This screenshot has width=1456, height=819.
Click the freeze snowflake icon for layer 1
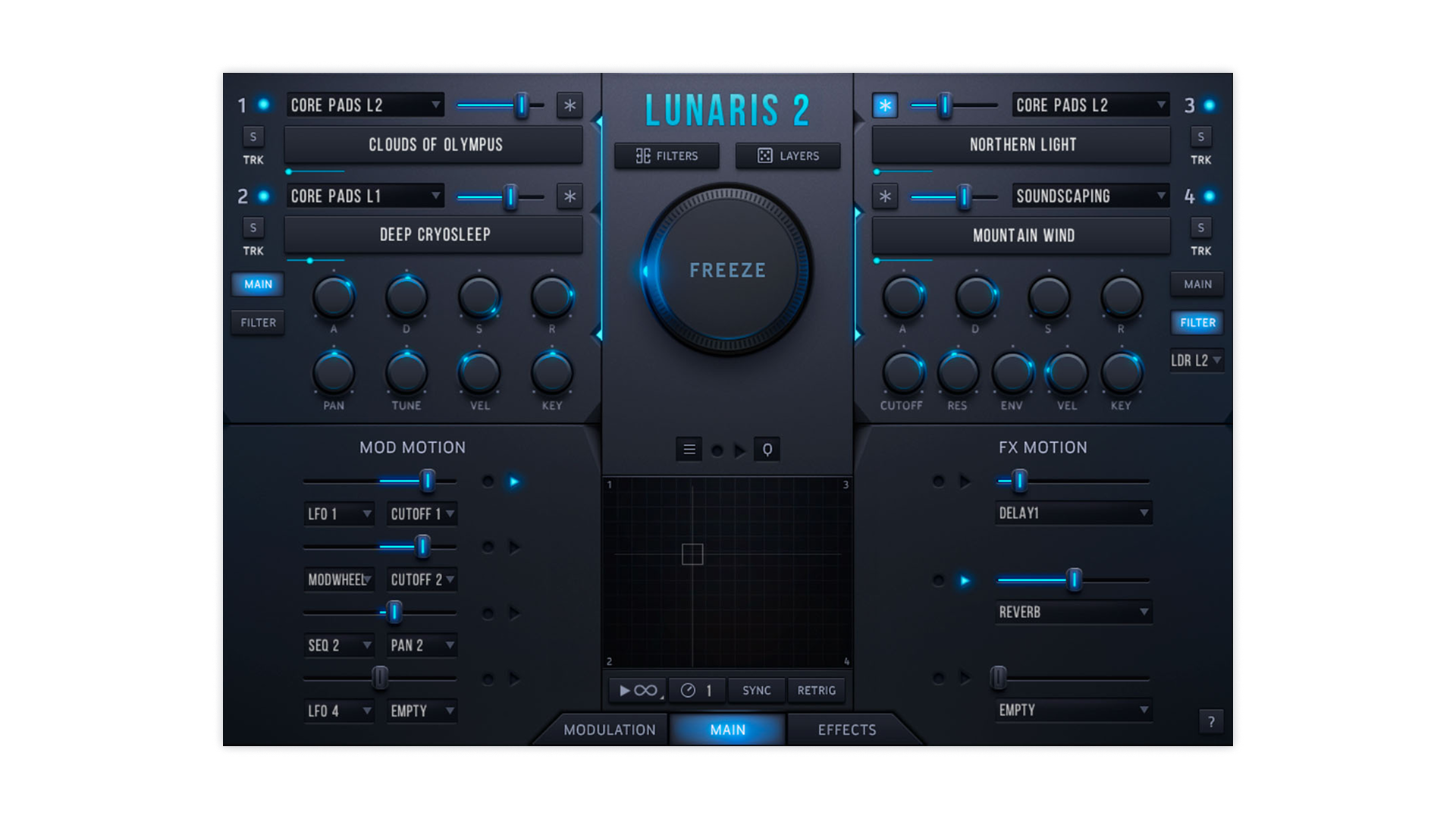click(x=570, y=105)
